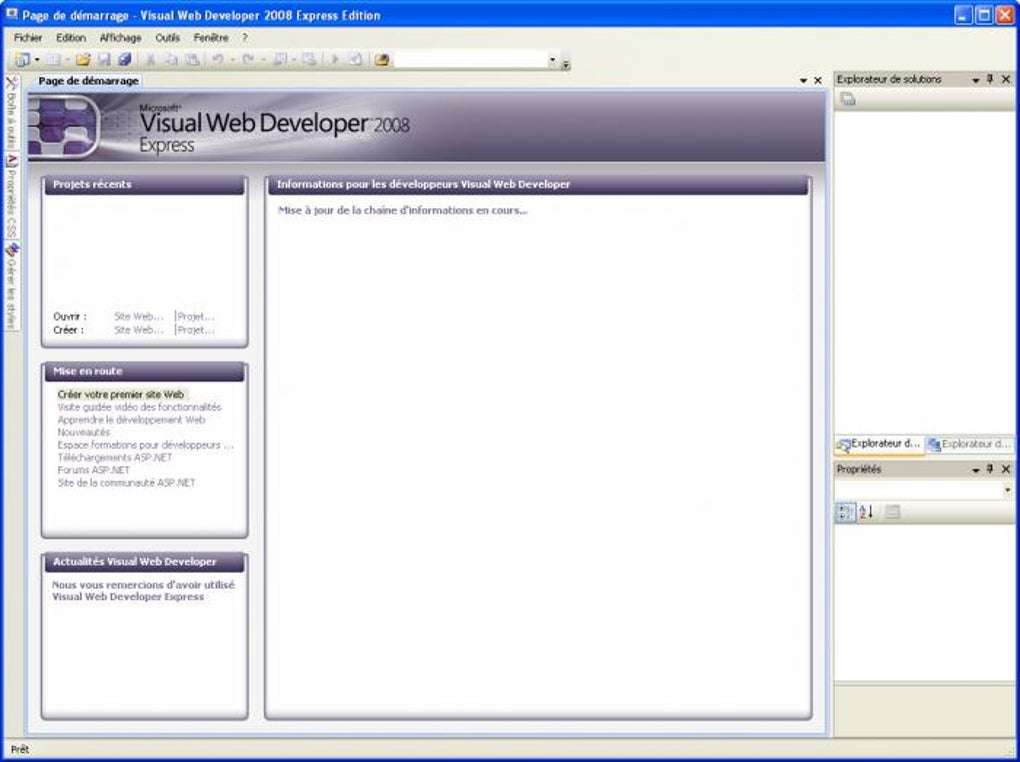Viewport: 1020px width, 762px height.
Task: Close the Explorateur de solutions panel
Action: (1006, 79)
